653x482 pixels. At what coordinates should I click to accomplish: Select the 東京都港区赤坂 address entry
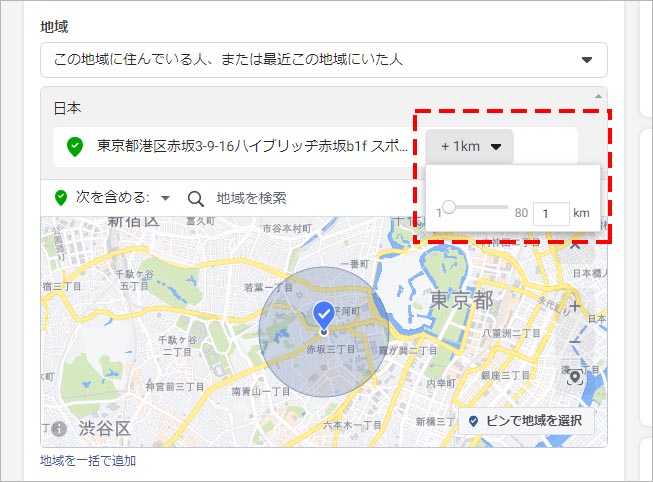tap(252, 147)
